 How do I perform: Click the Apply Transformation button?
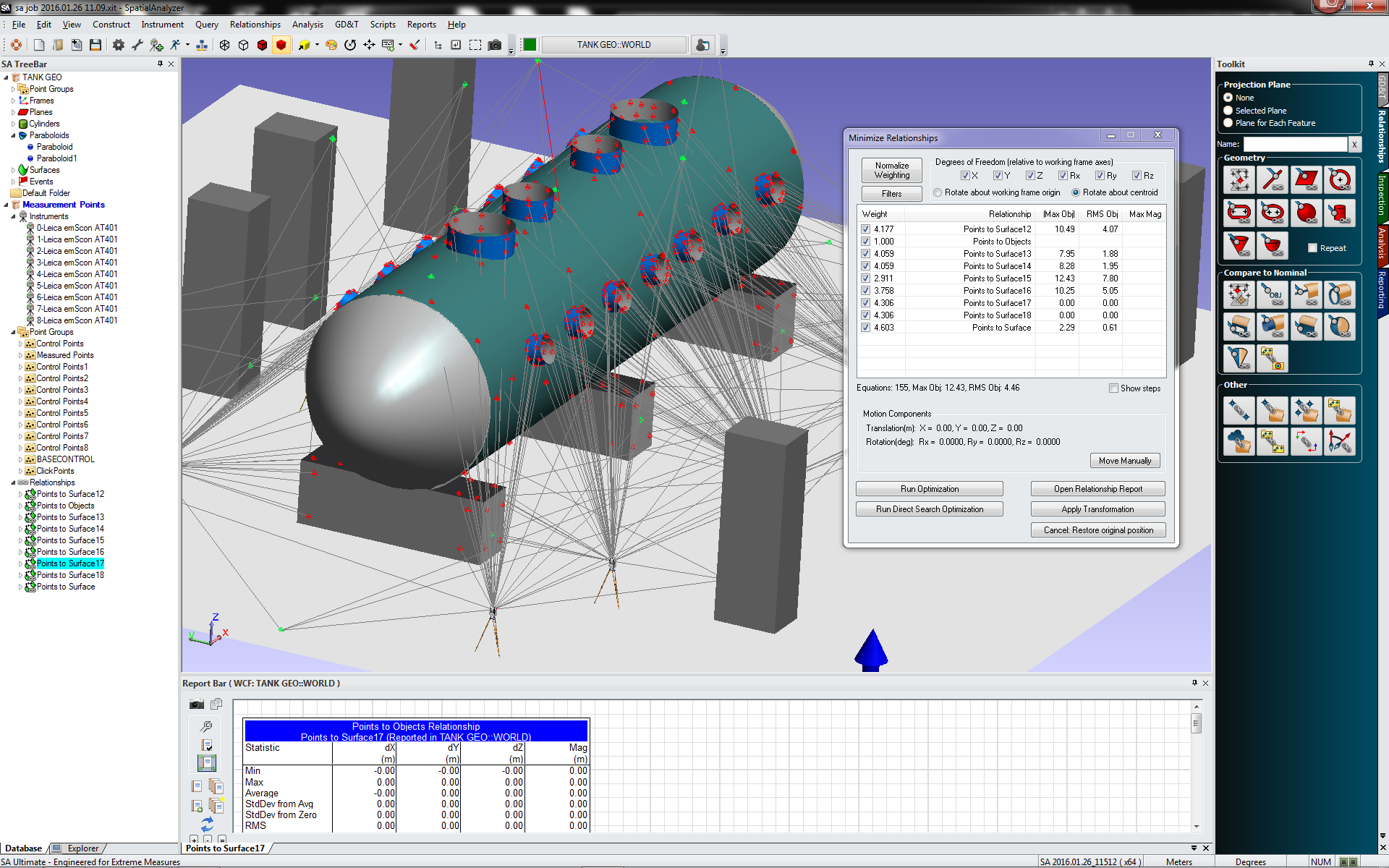tap(1097, 509)
